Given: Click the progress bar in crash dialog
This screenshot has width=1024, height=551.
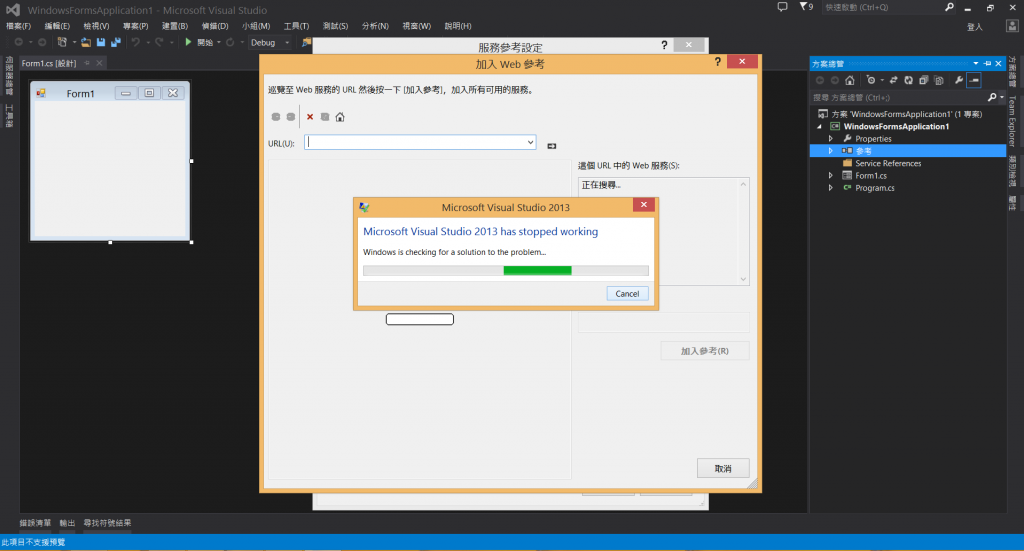Looking at the screenshot, I should click(505, 270).
